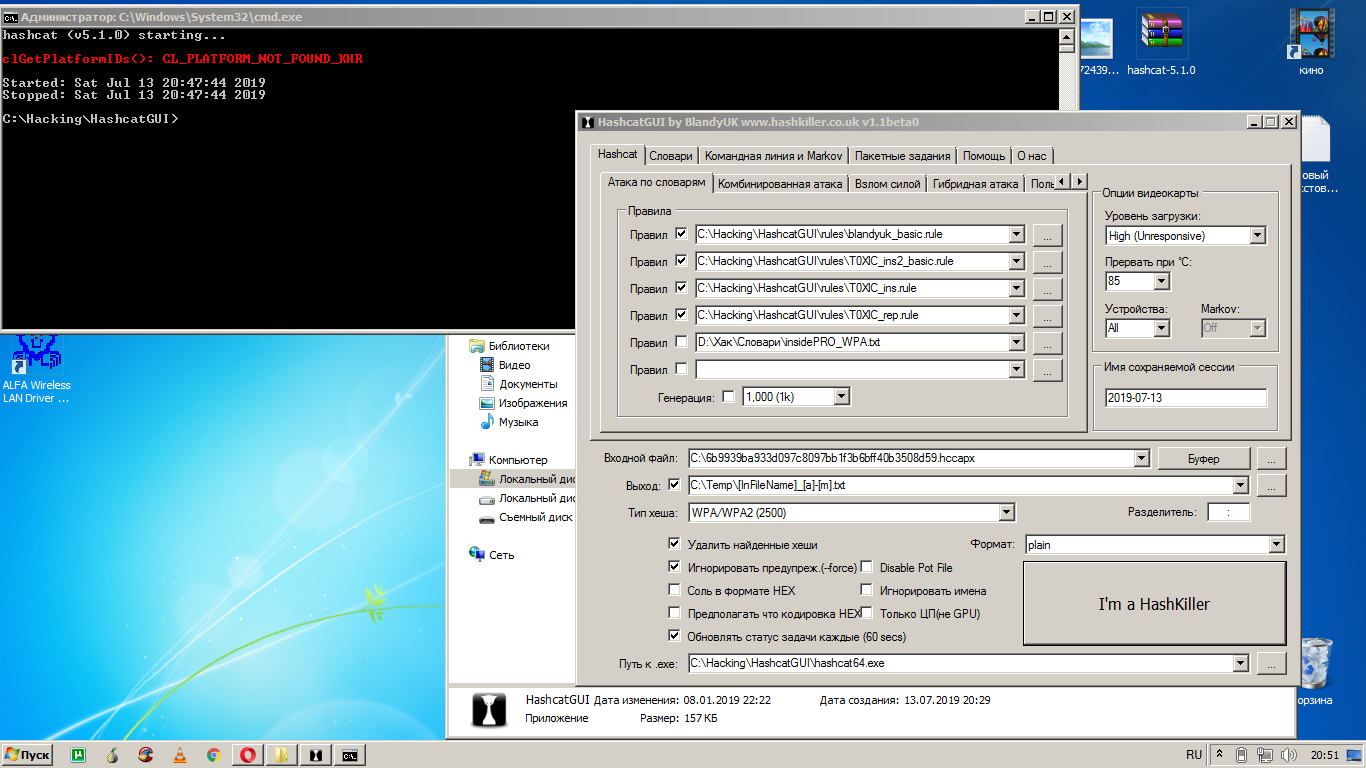Toggle the 'Удалить найденные хеши' checkbox
Image resolution: width=1366 pixels, height=768 pixels.
coord(674,545)
